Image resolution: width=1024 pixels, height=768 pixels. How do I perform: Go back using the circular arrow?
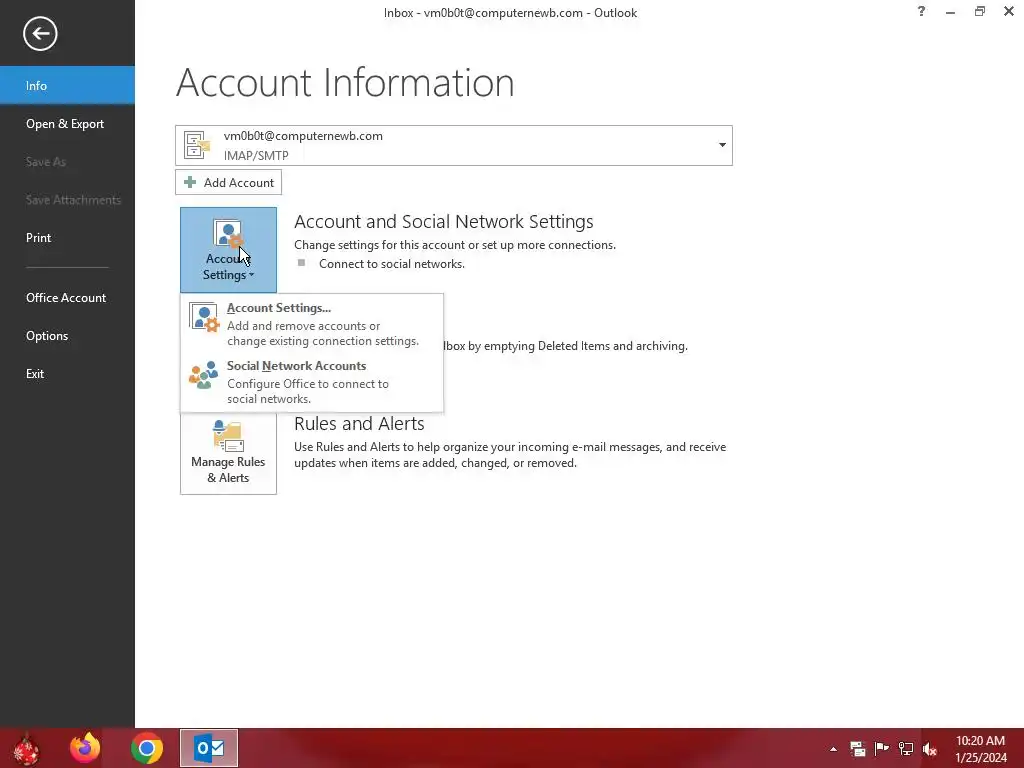[40, 33]
